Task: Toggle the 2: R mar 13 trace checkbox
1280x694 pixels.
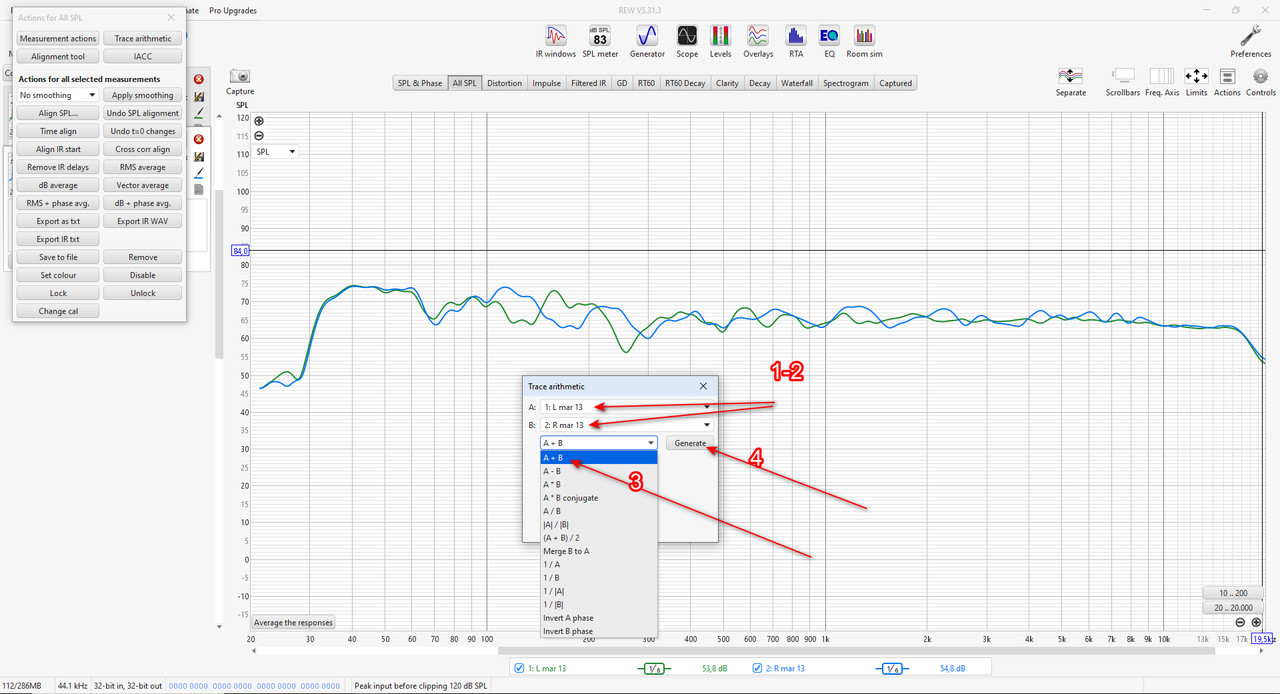Action: pos(757,668)
